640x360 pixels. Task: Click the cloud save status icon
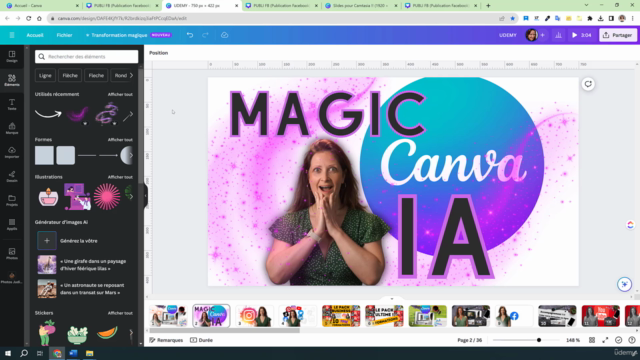point(224,35)
